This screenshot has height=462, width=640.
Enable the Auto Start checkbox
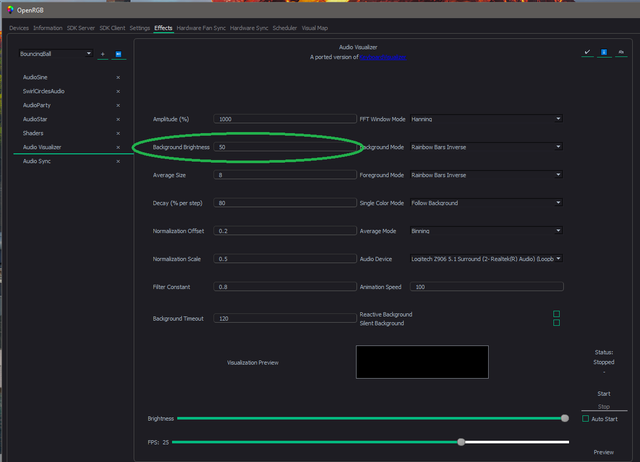[585, 419]
